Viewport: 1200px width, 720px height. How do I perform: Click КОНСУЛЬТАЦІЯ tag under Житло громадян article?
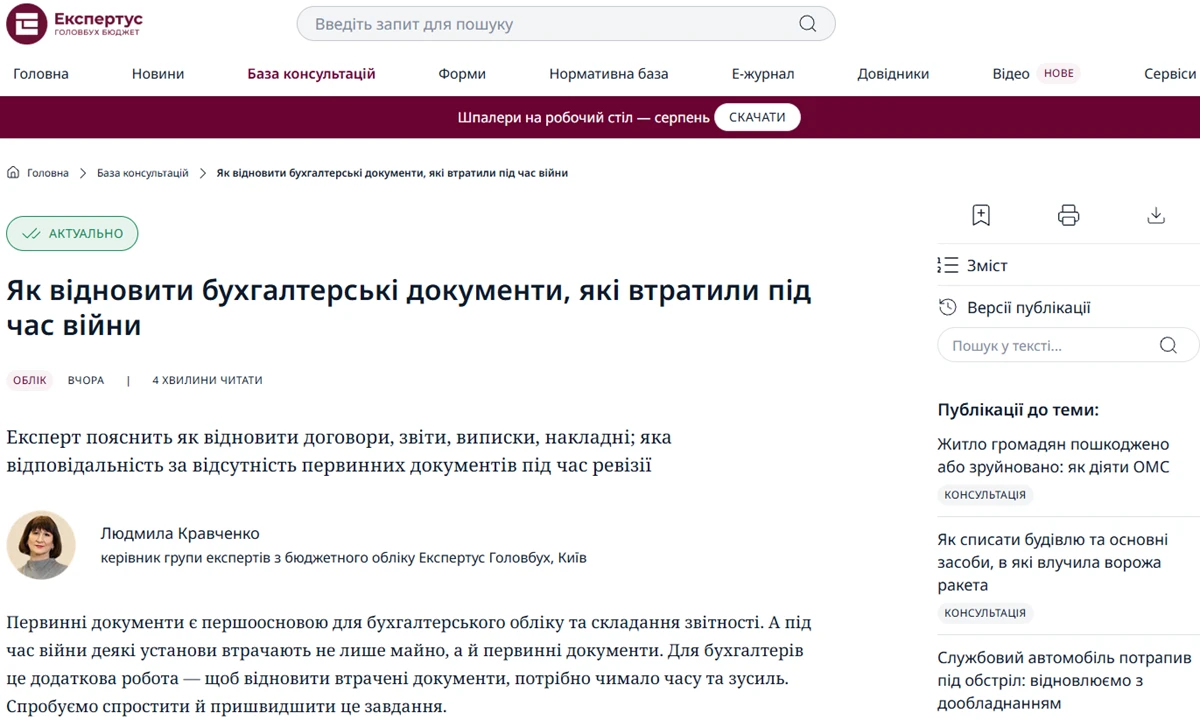(985, 495)
